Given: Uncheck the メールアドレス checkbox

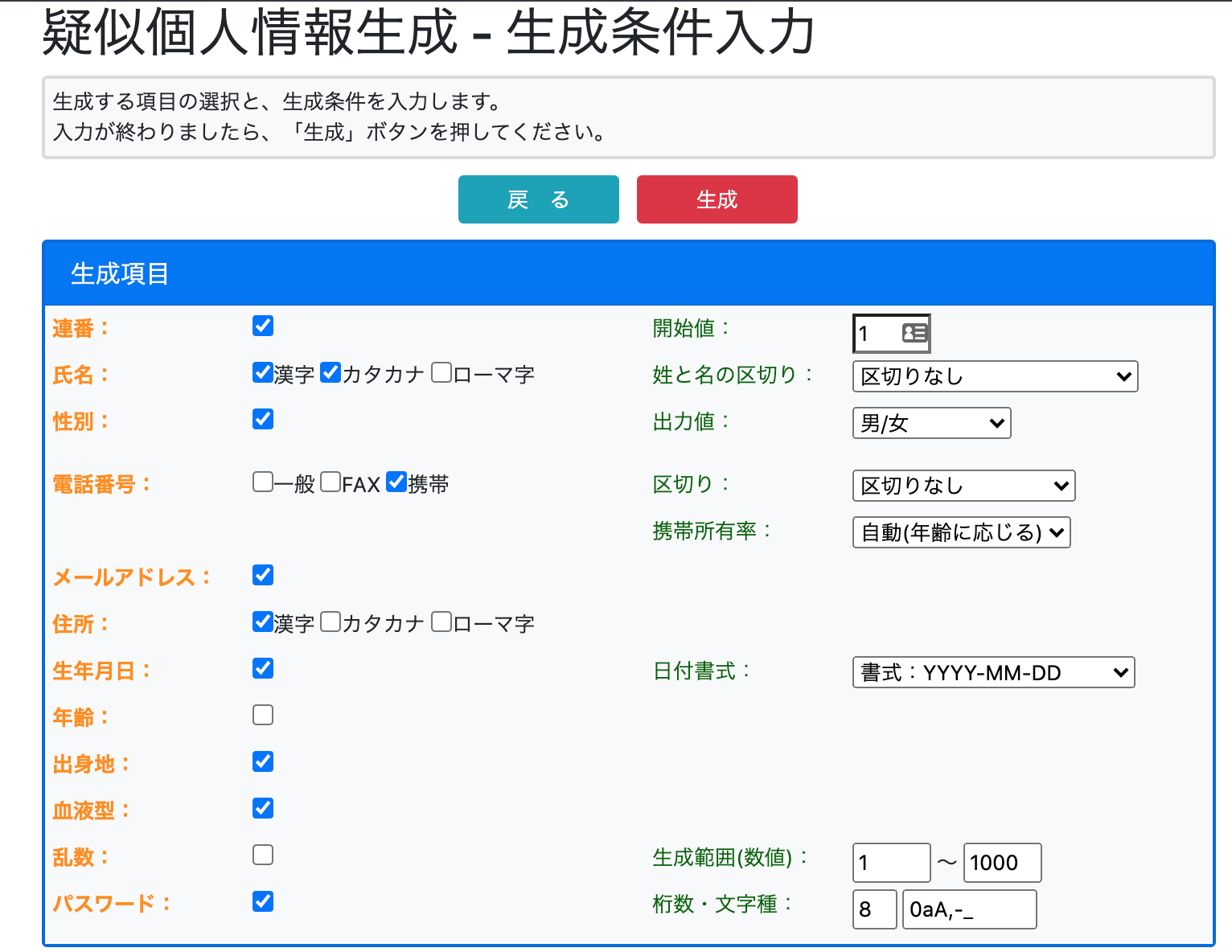Looking at the screenshot, I should tap(262, 574).
